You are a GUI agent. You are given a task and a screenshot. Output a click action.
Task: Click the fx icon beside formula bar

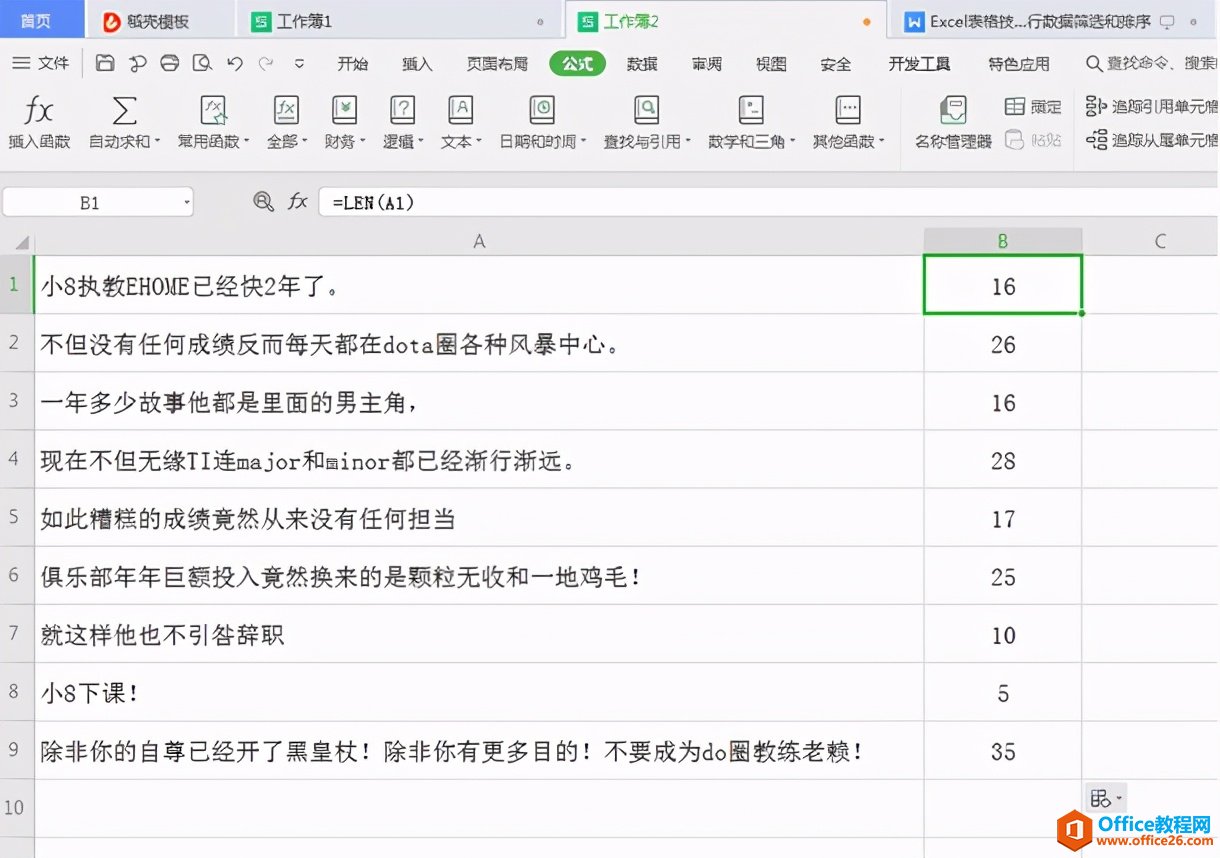click(297, 202)
